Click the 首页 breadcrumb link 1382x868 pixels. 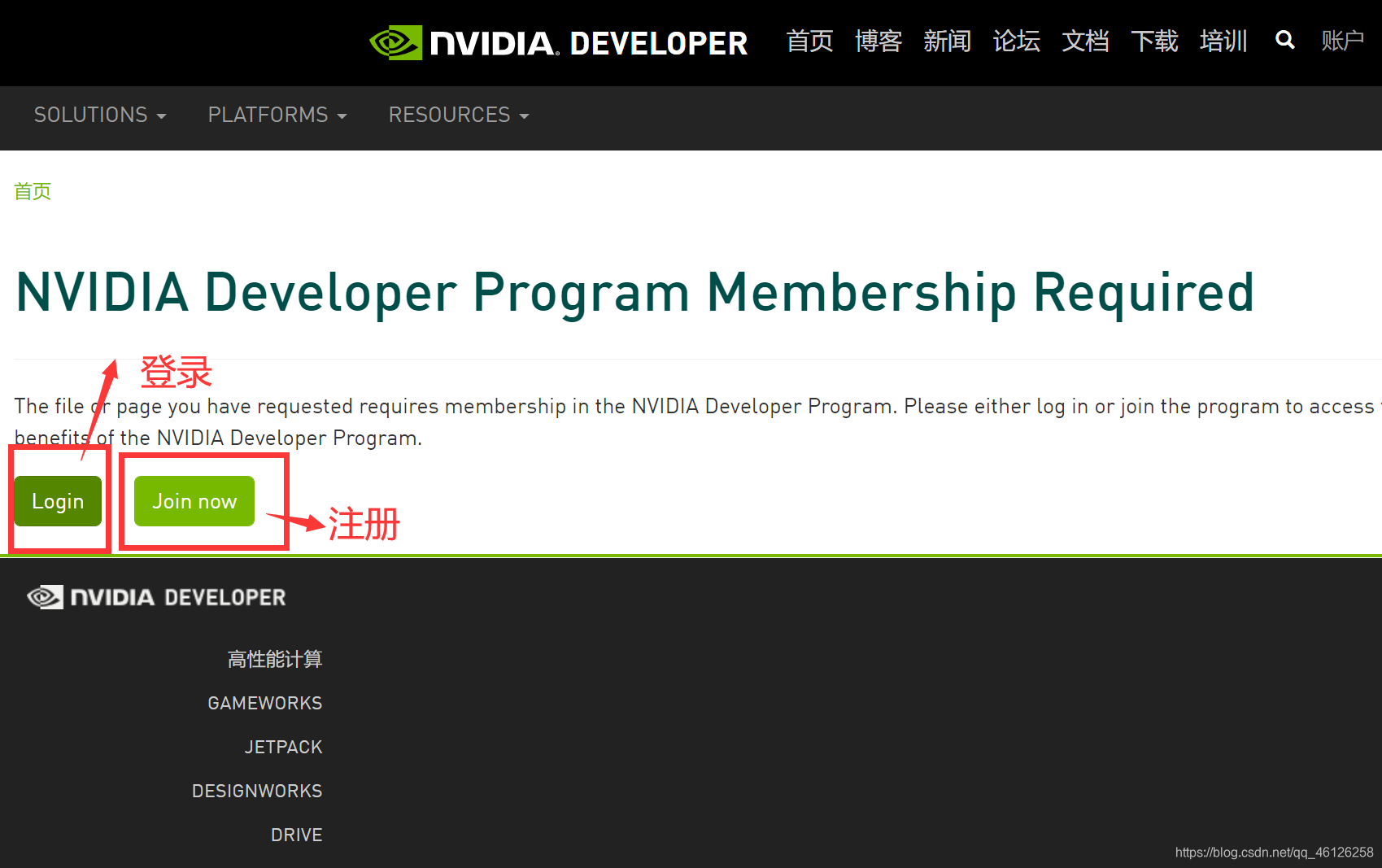[x=33, y=191]
